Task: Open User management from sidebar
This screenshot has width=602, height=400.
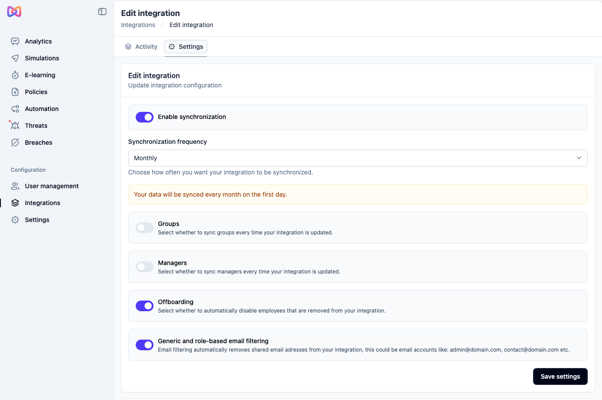Action: [x=51, y=186]
